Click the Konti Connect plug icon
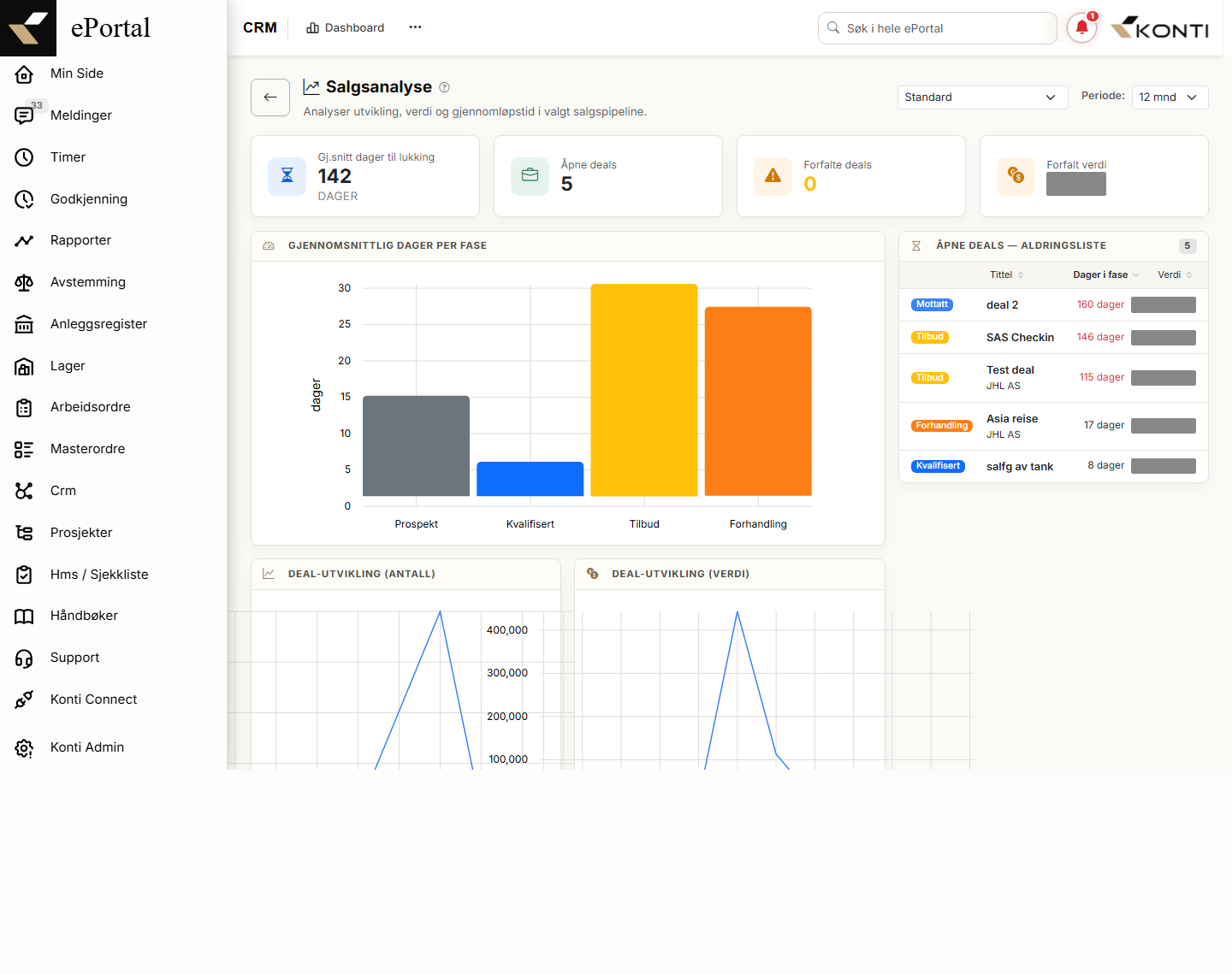 coord(24,700)
